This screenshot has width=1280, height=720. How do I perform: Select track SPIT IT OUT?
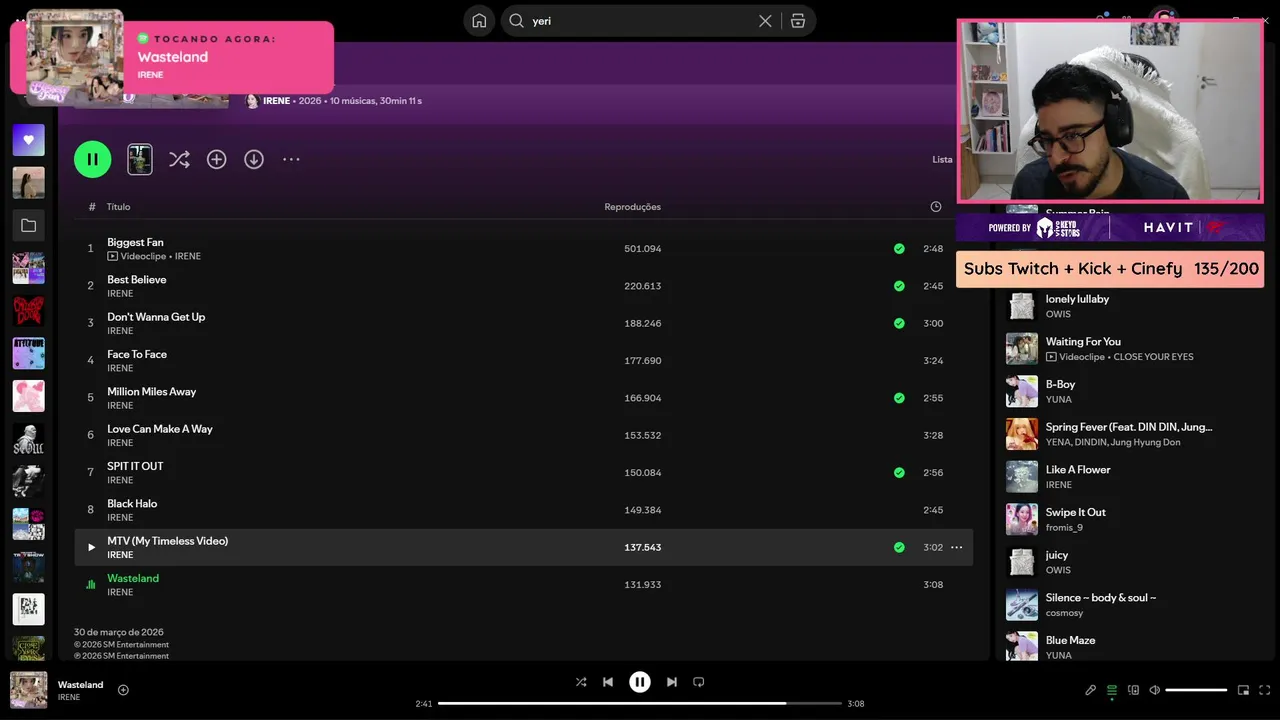pos(135,466)
